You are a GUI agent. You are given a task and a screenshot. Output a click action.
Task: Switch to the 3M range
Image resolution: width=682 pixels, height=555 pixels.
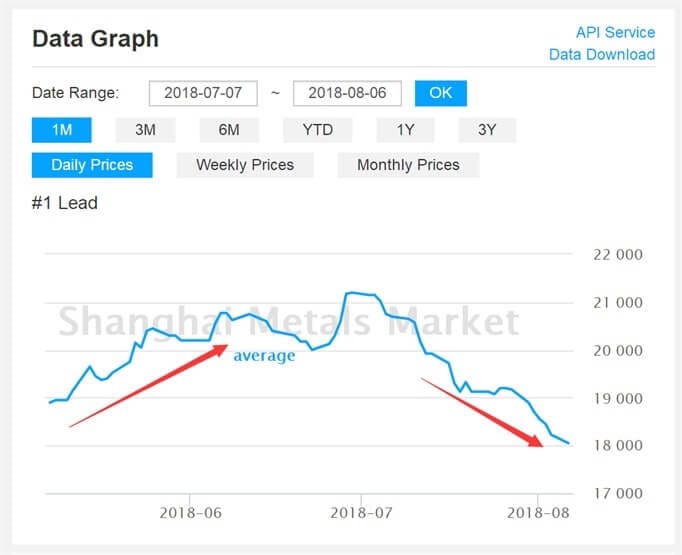point(143,129)
